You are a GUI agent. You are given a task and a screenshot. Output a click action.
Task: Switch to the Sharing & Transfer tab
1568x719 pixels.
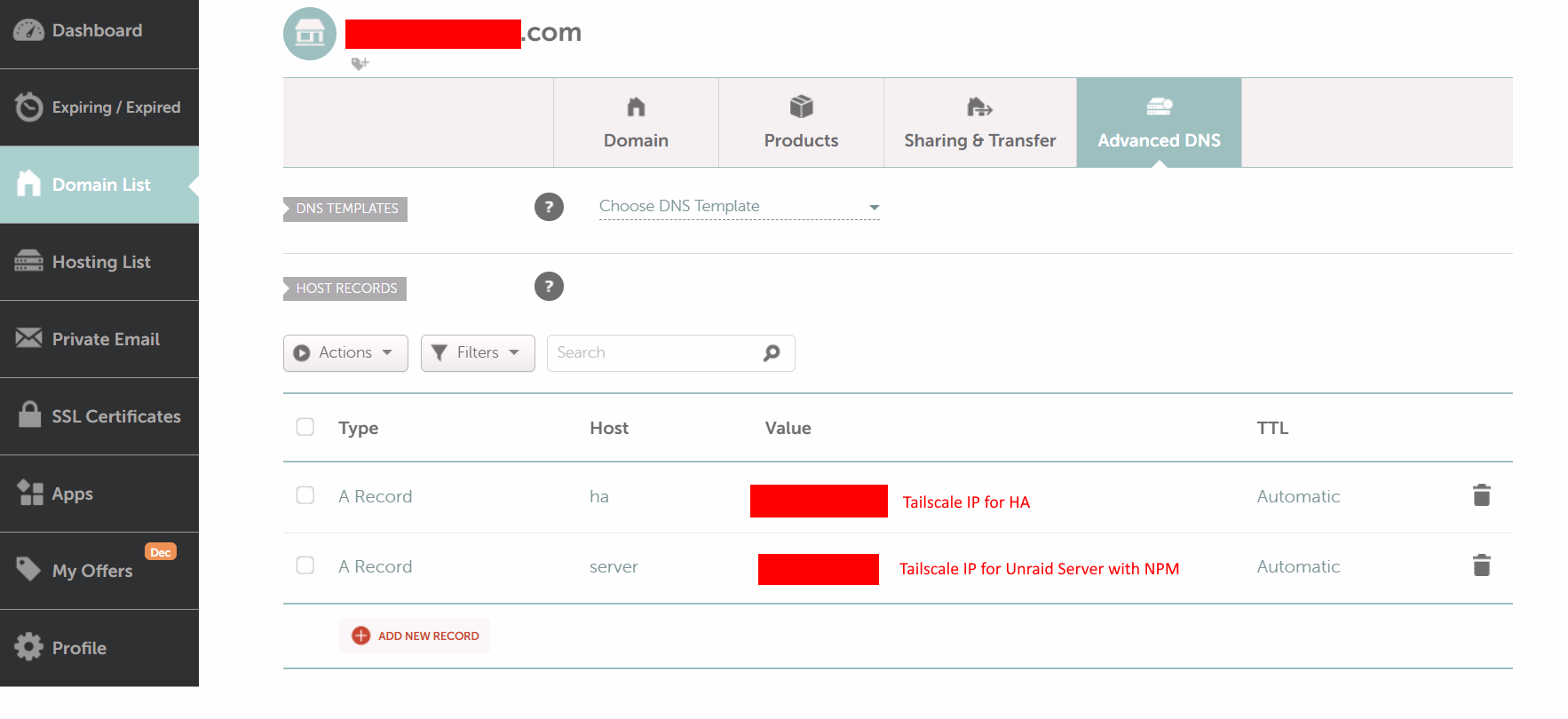979,122
